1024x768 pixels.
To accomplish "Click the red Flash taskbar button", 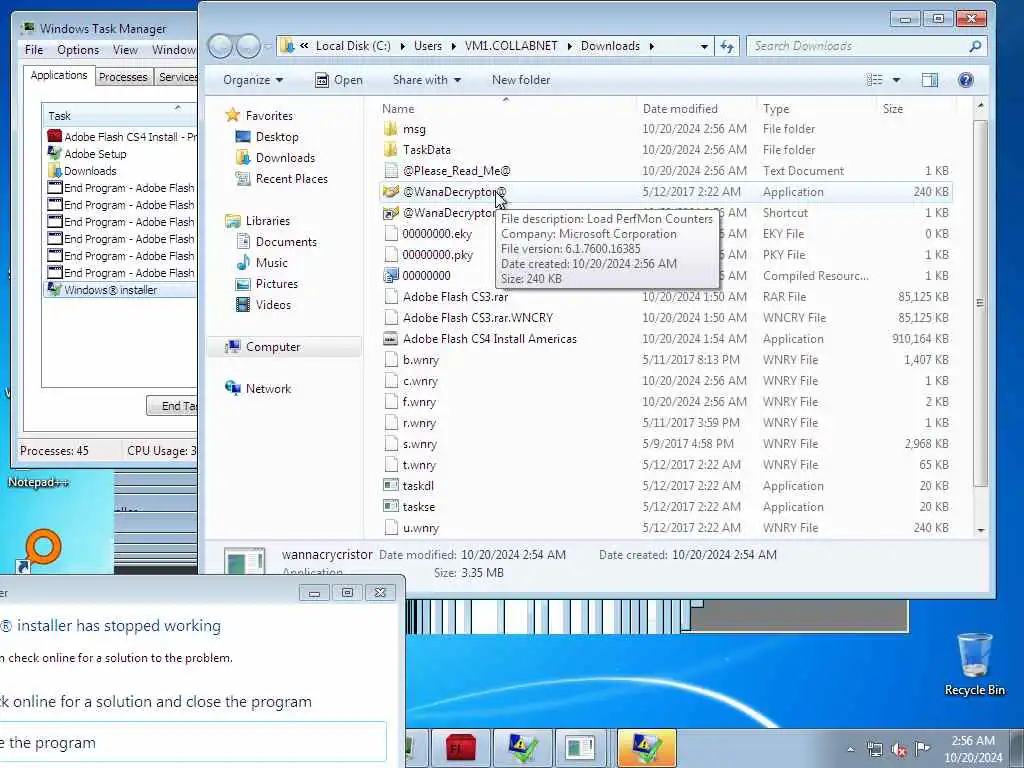I will pos(461,748).
